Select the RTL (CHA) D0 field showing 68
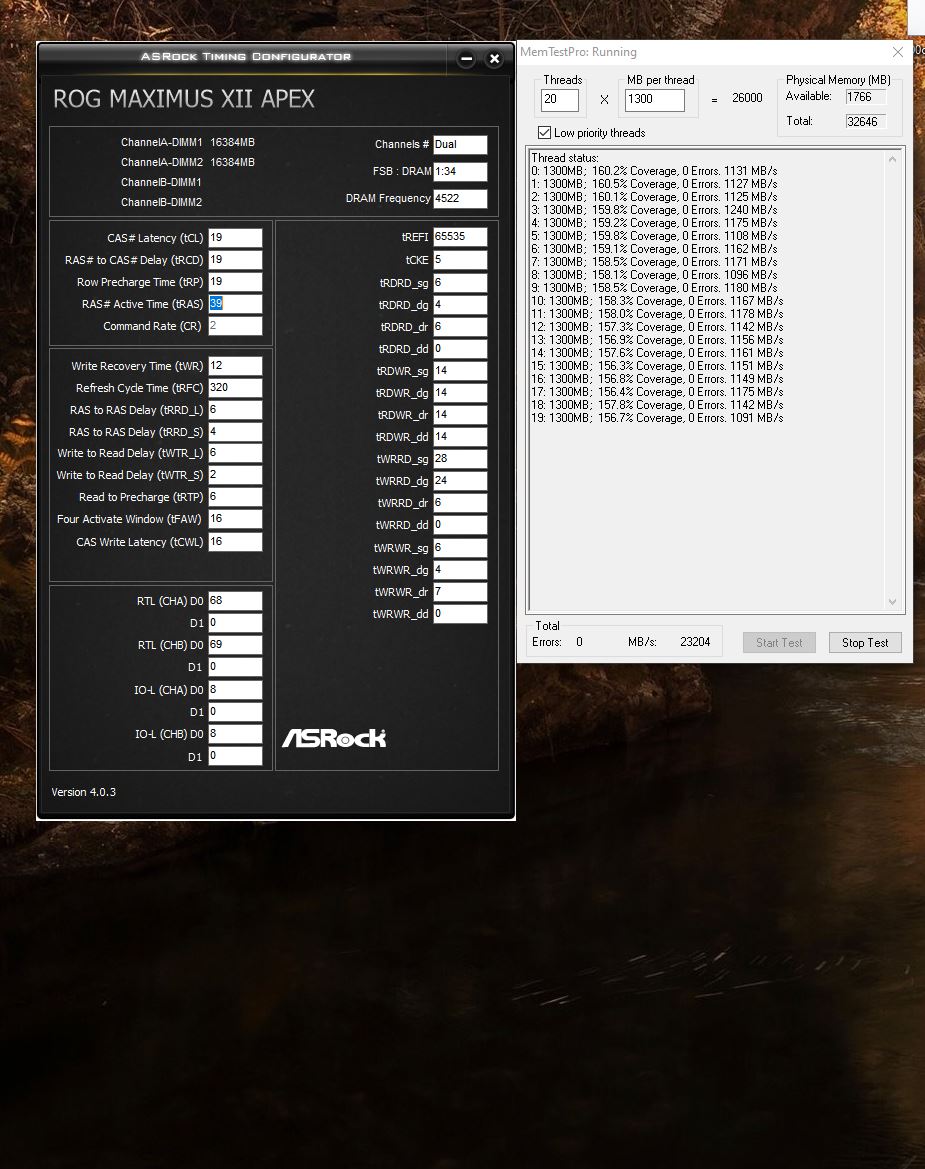This screenshot has height=1169, width=925. tap(235, 600)
